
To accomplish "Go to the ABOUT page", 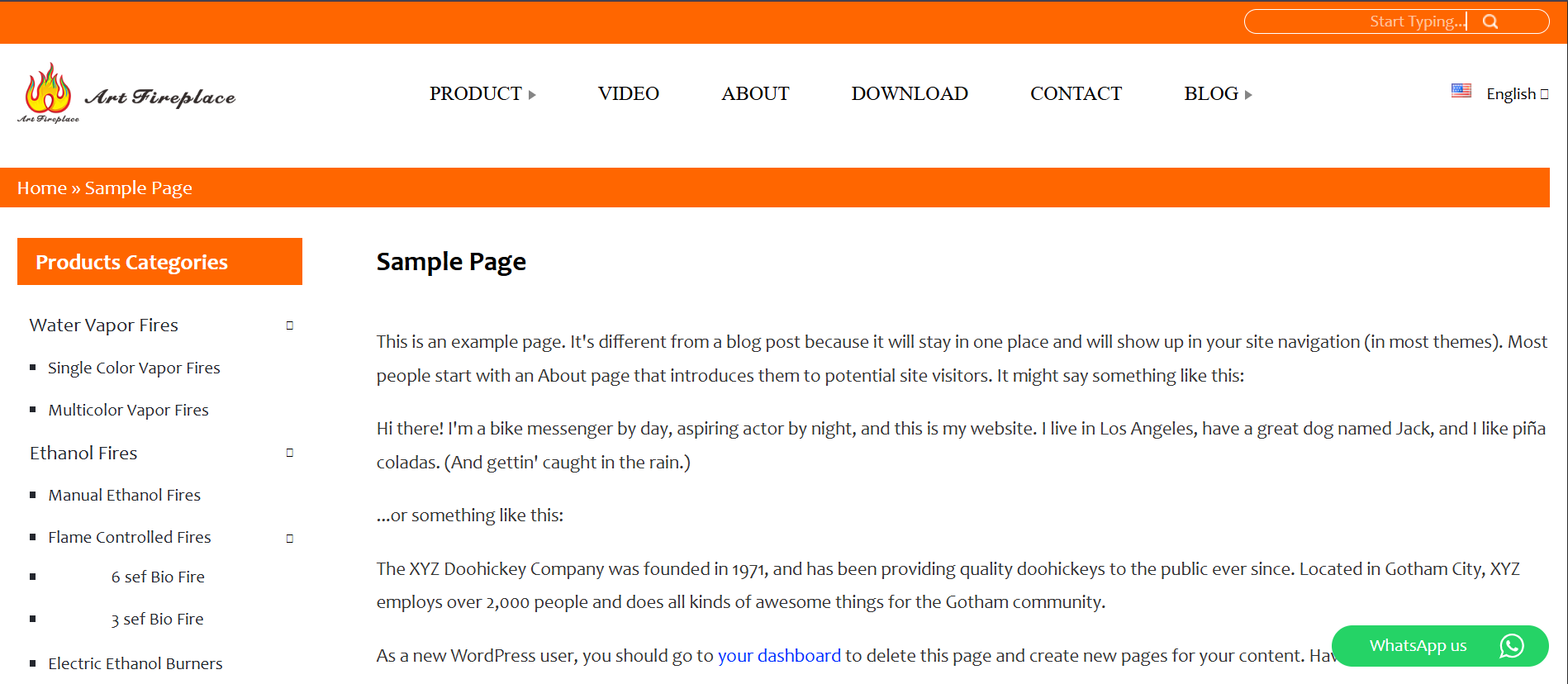I will coord(755,94).
